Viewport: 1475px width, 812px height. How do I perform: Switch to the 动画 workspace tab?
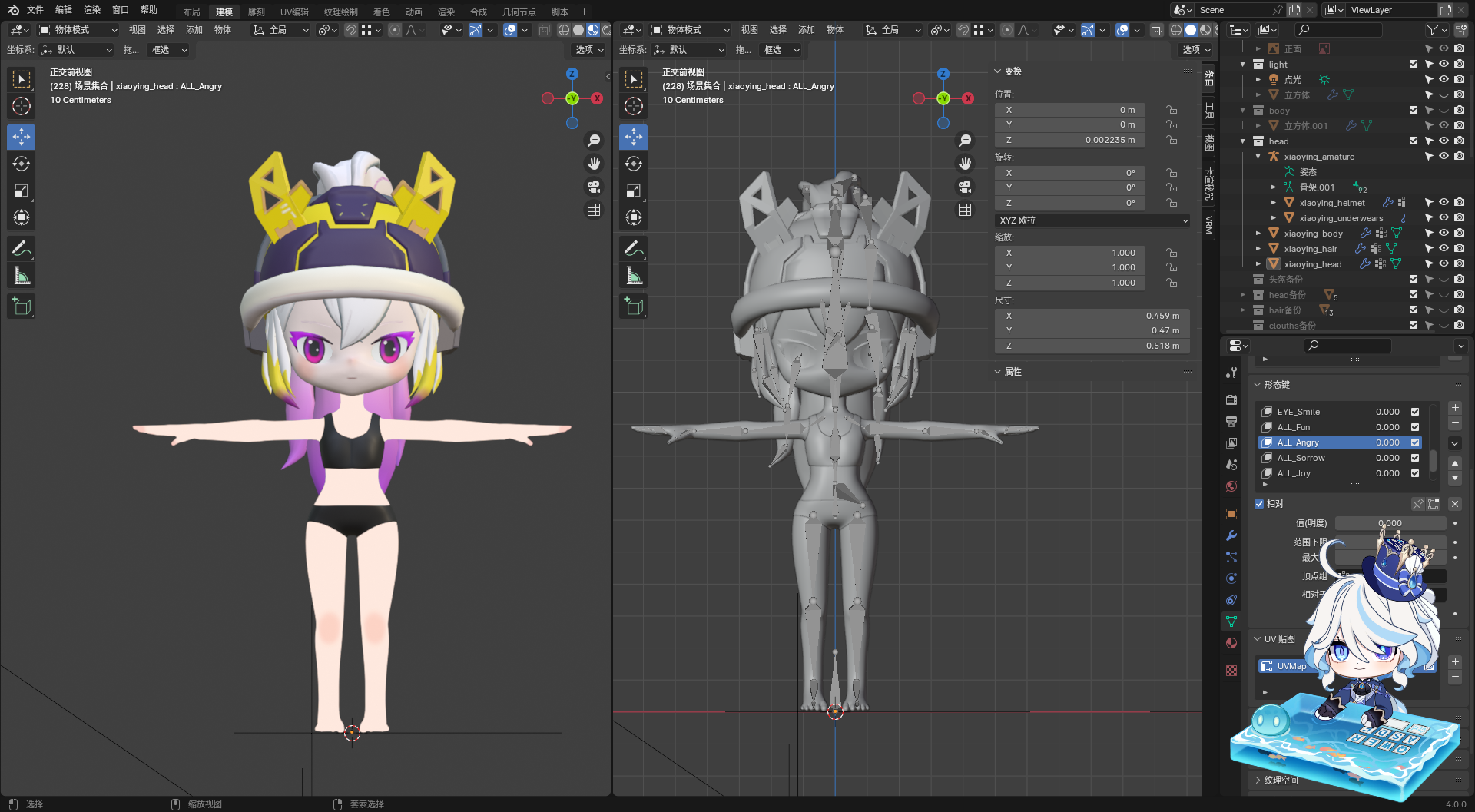pyautogui.click(x=414, y=12)
